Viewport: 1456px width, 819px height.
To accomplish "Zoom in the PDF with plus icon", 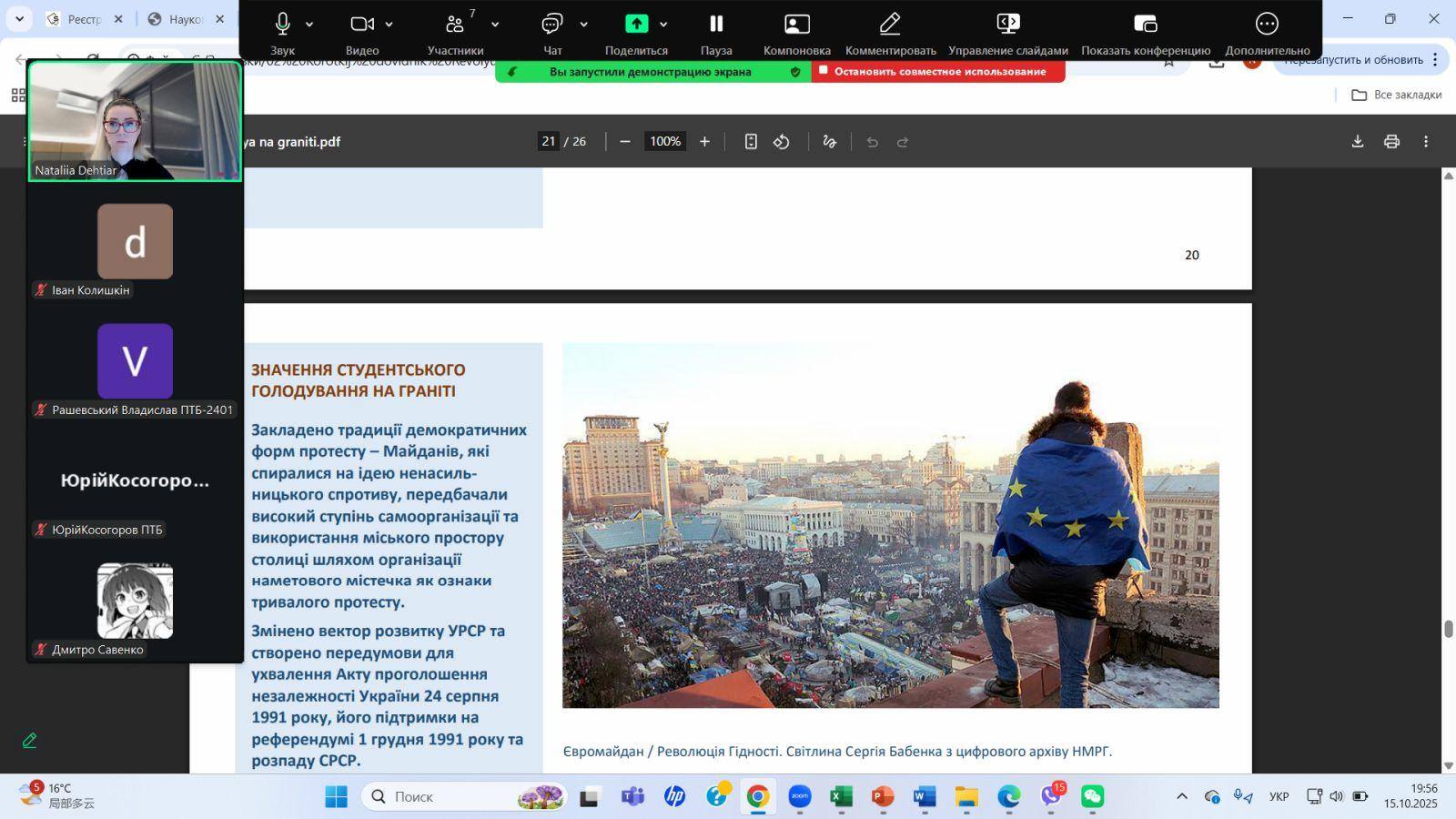I will tap(704, 142).
